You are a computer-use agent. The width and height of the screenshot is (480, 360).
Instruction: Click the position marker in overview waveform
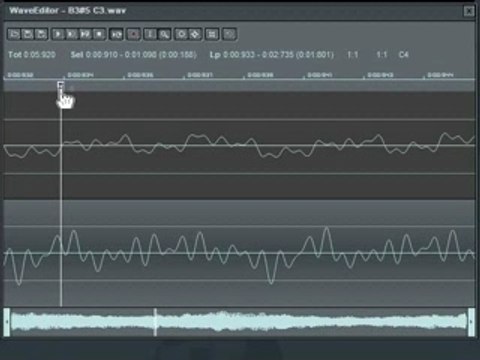(155, 322)
